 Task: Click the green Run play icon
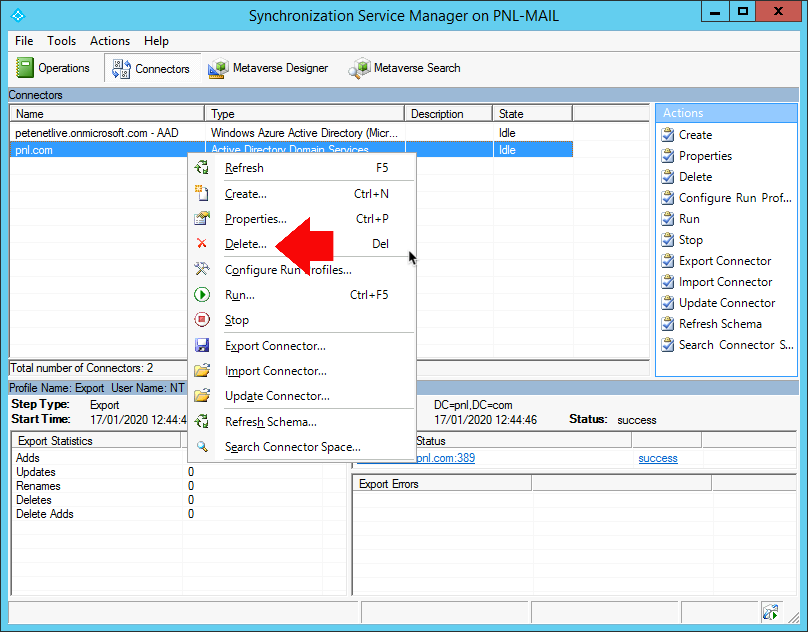pos(201,294)
